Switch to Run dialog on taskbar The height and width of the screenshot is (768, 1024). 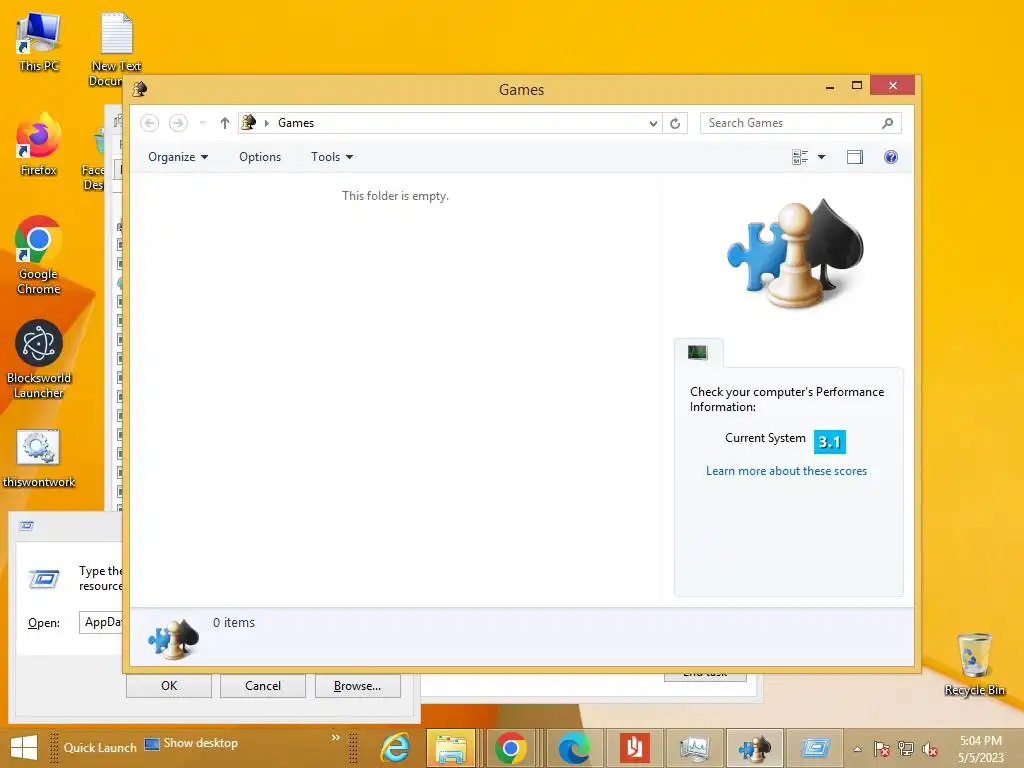815,748
